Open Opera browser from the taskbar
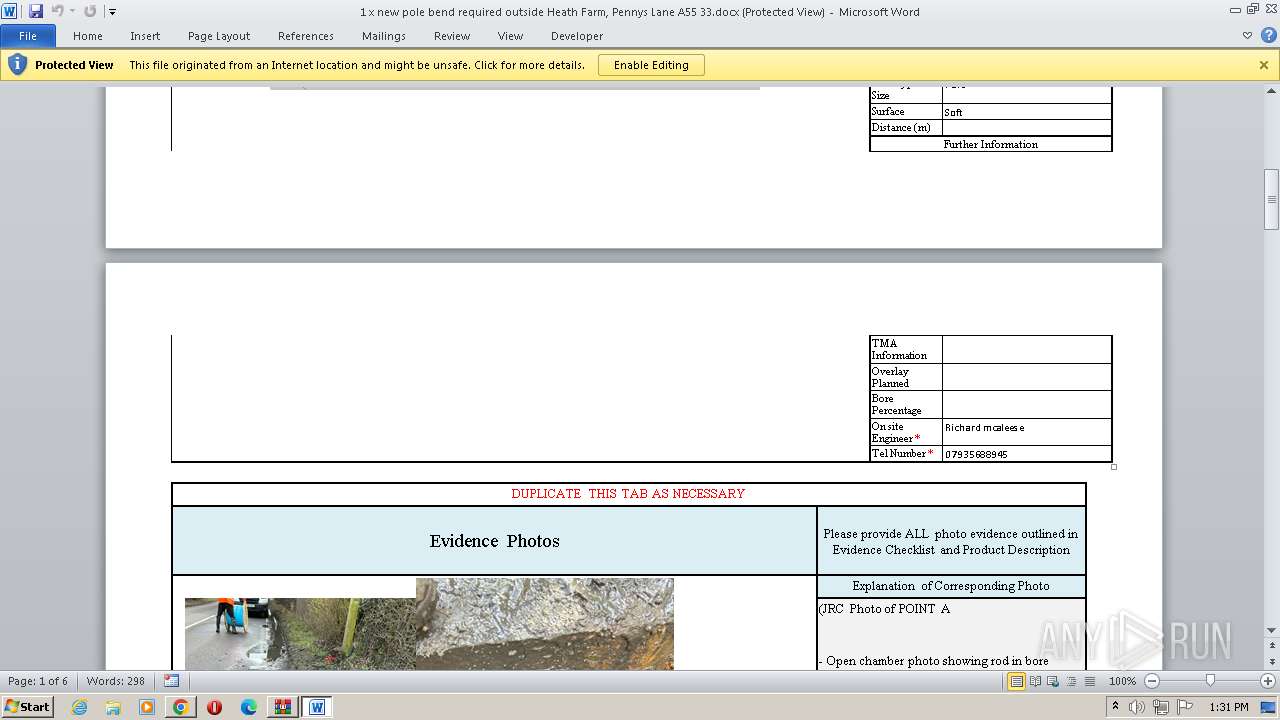1280x720 pixels. pyautogui.click(x=215, y=707)
